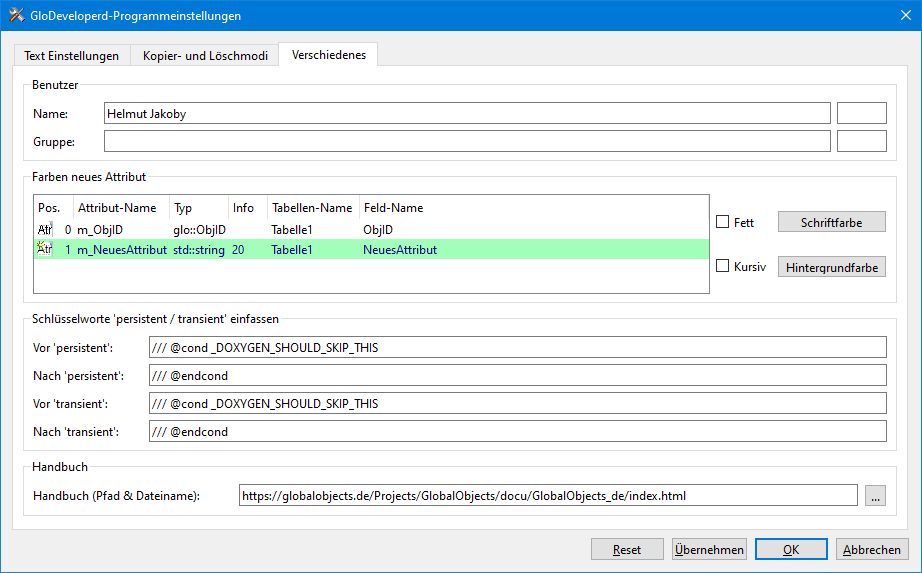922x573 pixels.
Task: Click the GloDeveloper app icon in title bar
Action: [16, 15]
